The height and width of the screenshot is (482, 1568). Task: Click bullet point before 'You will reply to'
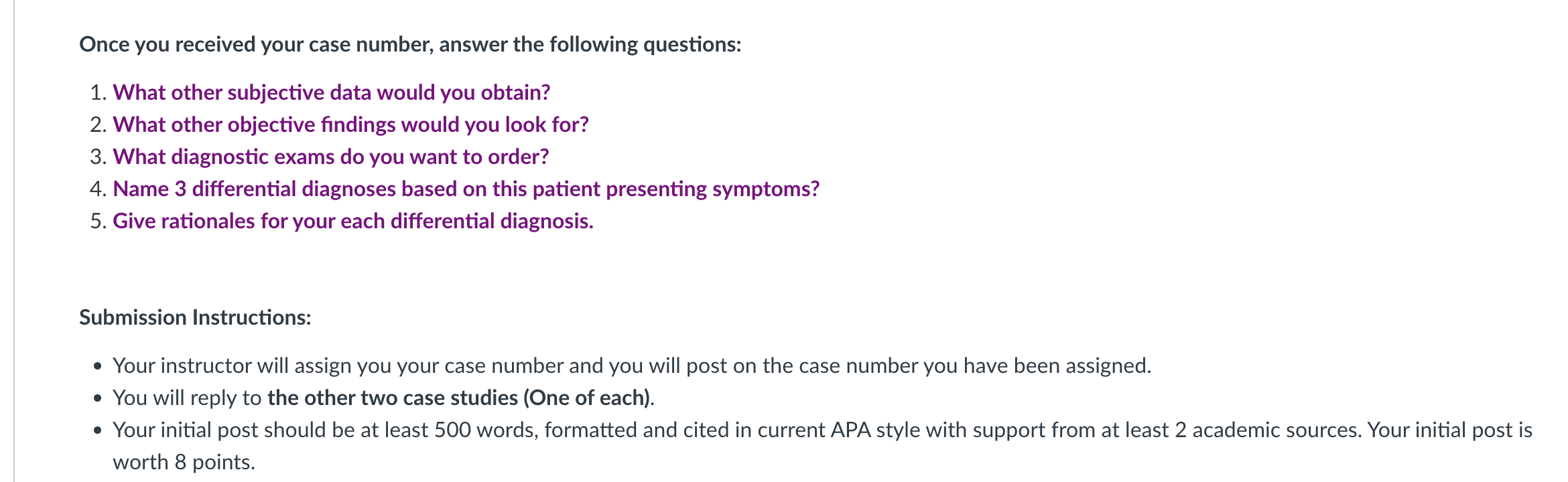point(99,398)
